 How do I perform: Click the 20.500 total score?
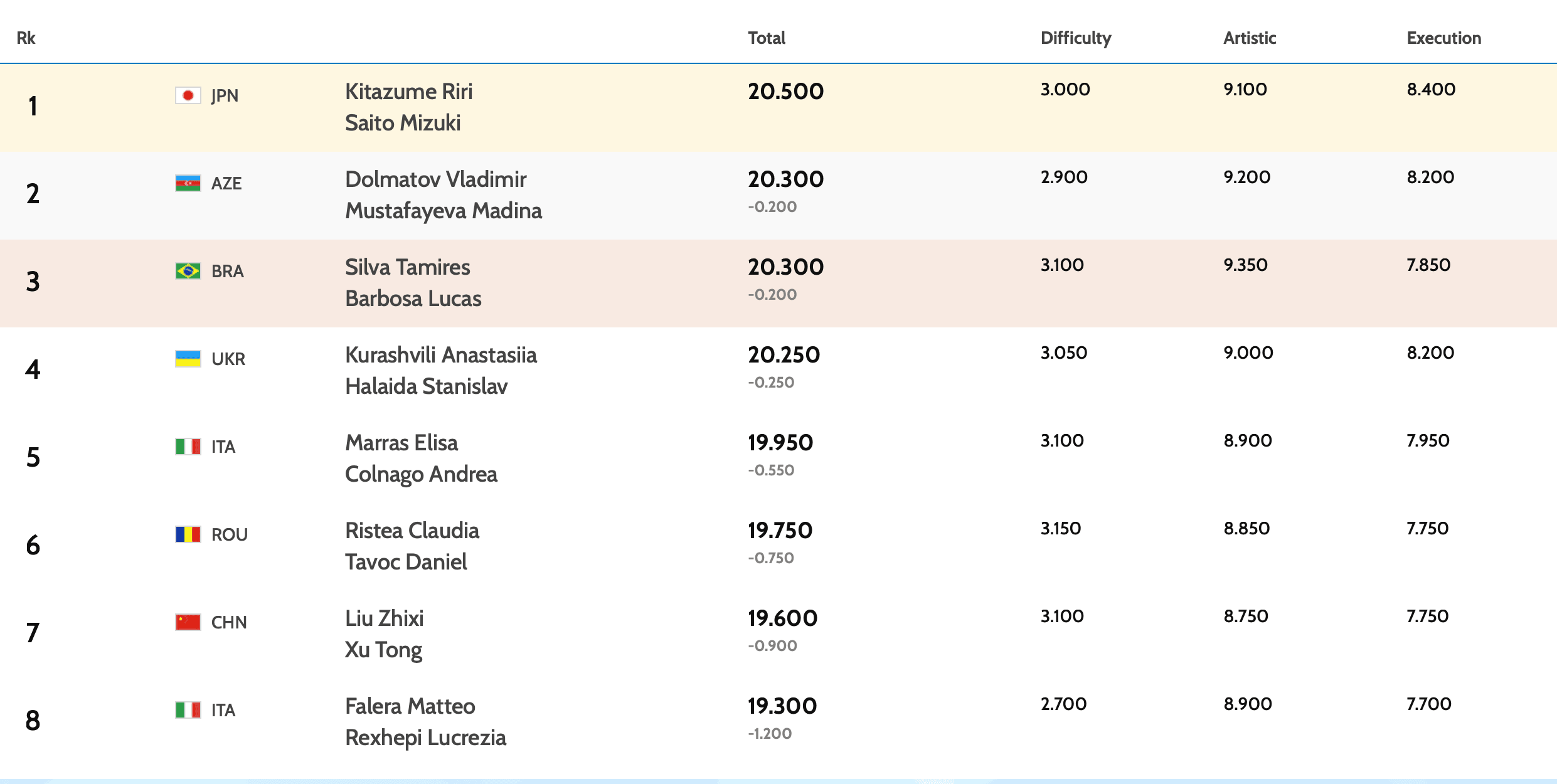click(x=785, y=92)
